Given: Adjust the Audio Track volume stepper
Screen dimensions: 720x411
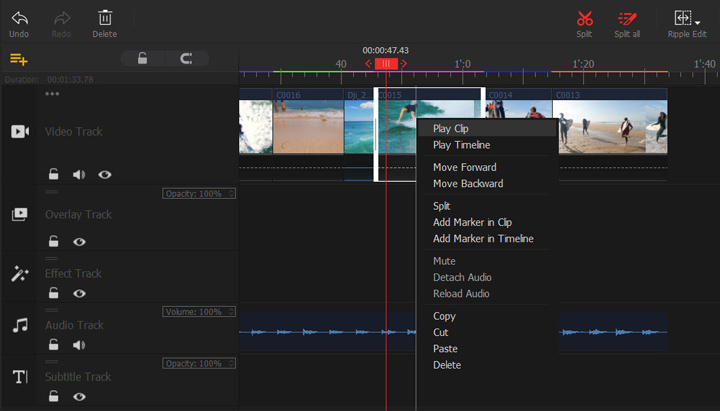Looking at the screenshot, I should (x=231, y=312).
